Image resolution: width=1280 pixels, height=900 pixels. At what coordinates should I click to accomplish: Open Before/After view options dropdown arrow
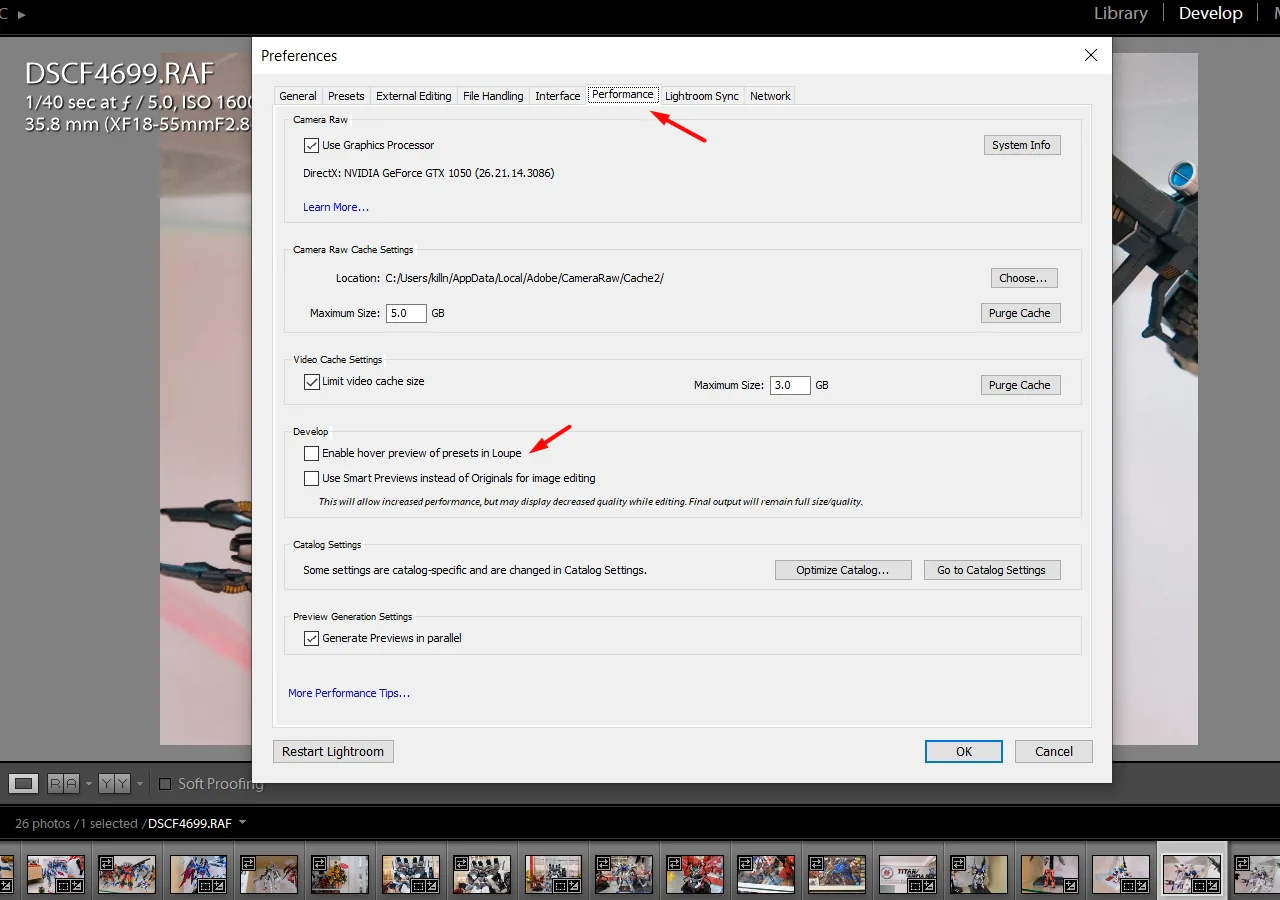click(x=139, y=784)
